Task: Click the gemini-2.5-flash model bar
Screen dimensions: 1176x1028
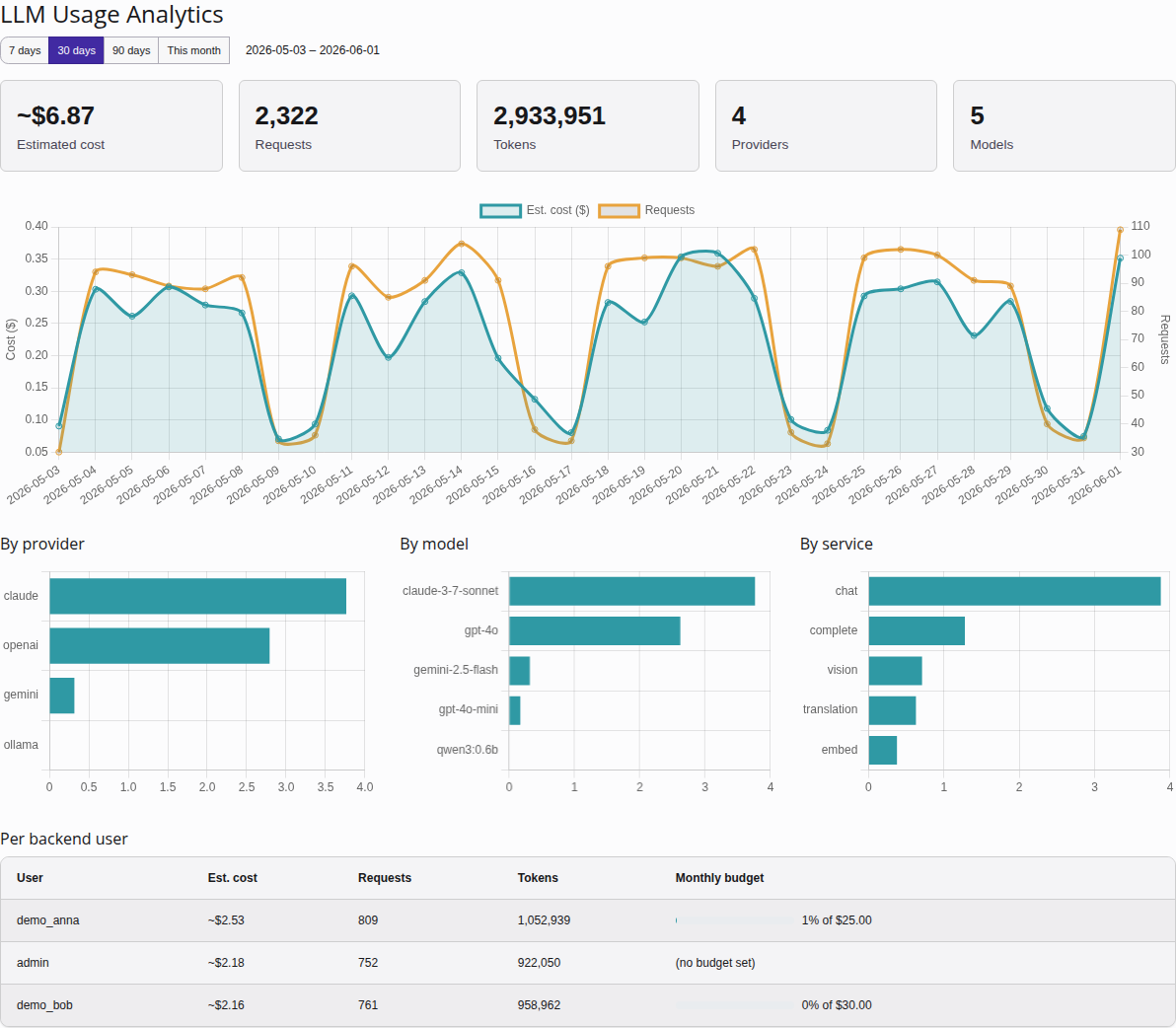Action: click(x=519, y=670)
